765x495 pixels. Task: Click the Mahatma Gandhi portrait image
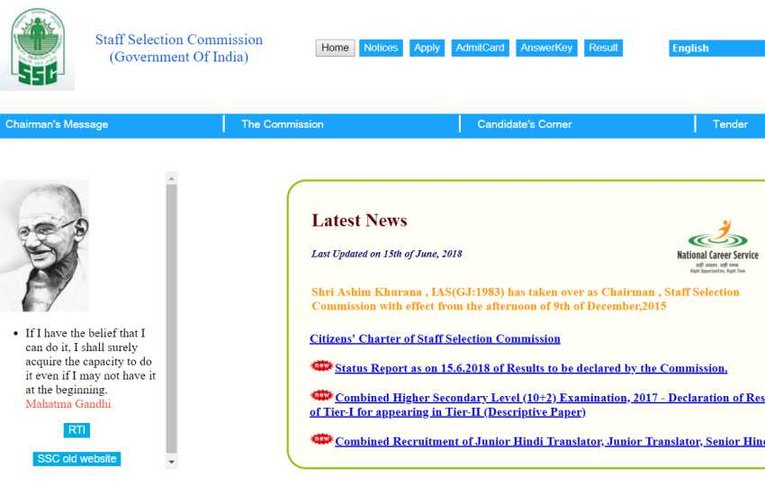43,246
